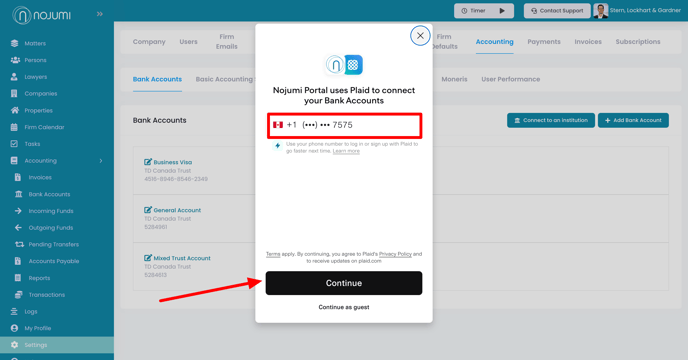The width and height of the screenshot is (688, 360).
Task: Click the Connect to an institution button
Action: point(551,120)
